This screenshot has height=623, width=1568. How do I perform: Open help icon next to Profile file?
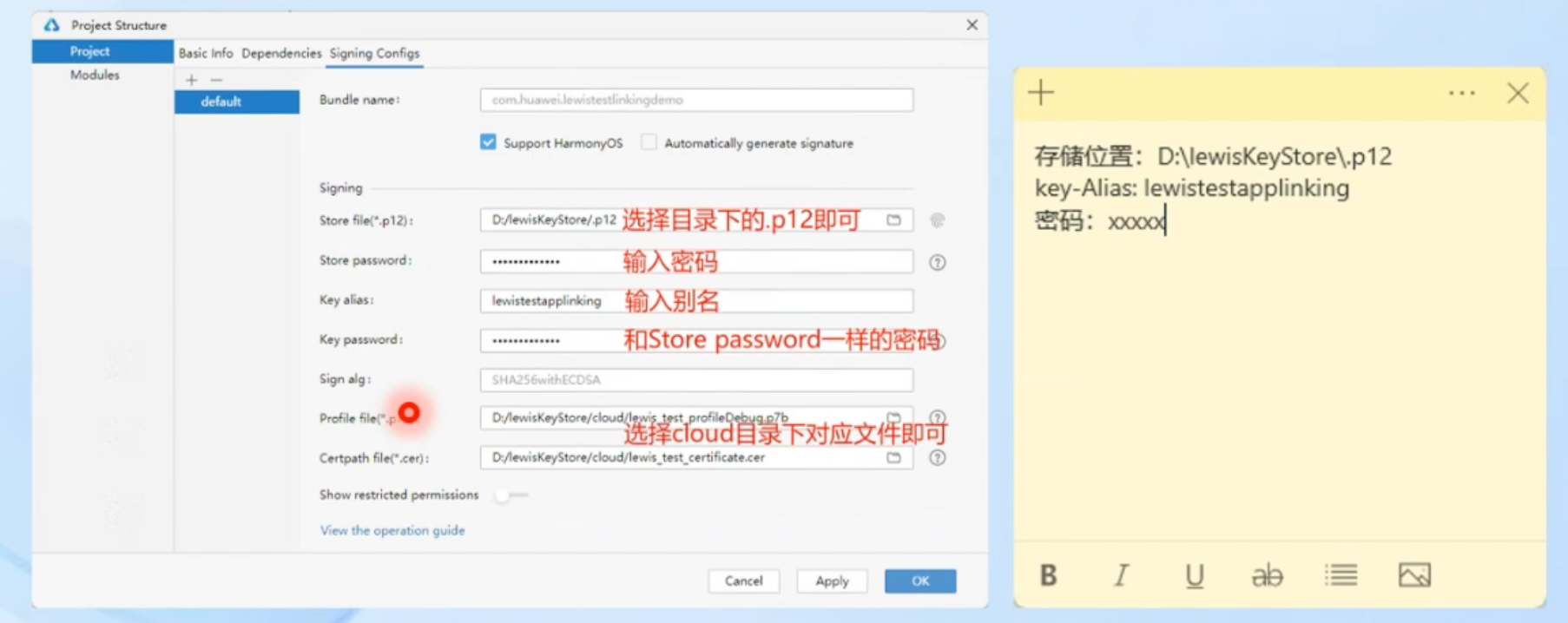pos(938,417)
